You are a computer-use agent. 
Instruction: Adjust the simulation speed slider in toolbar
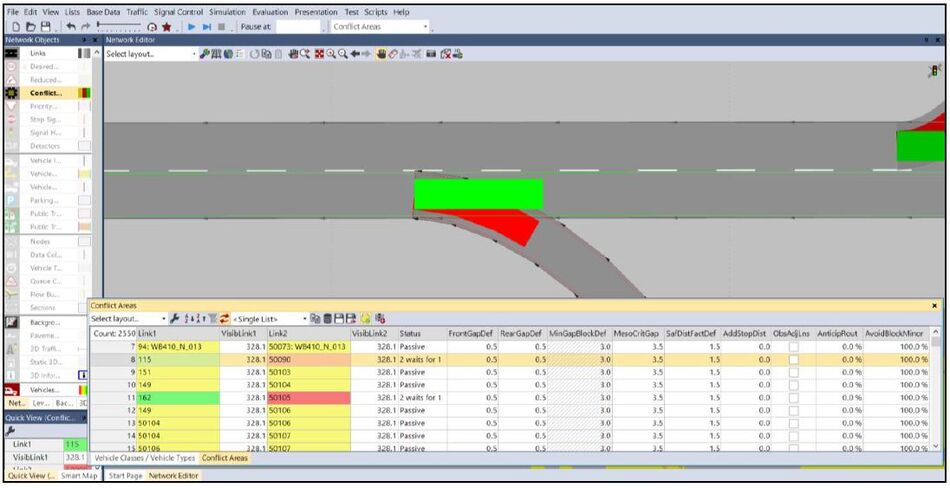click(x=119, y=27)
